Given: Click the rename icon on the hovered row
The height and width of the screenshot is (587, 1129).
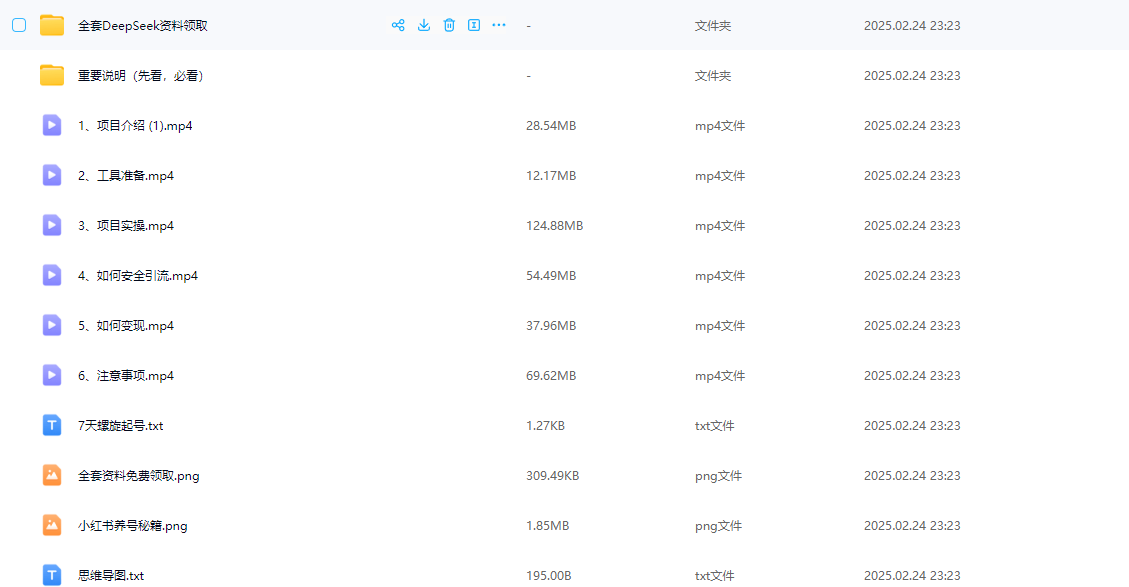Looking at the screenshot, I should pos(474,25).
